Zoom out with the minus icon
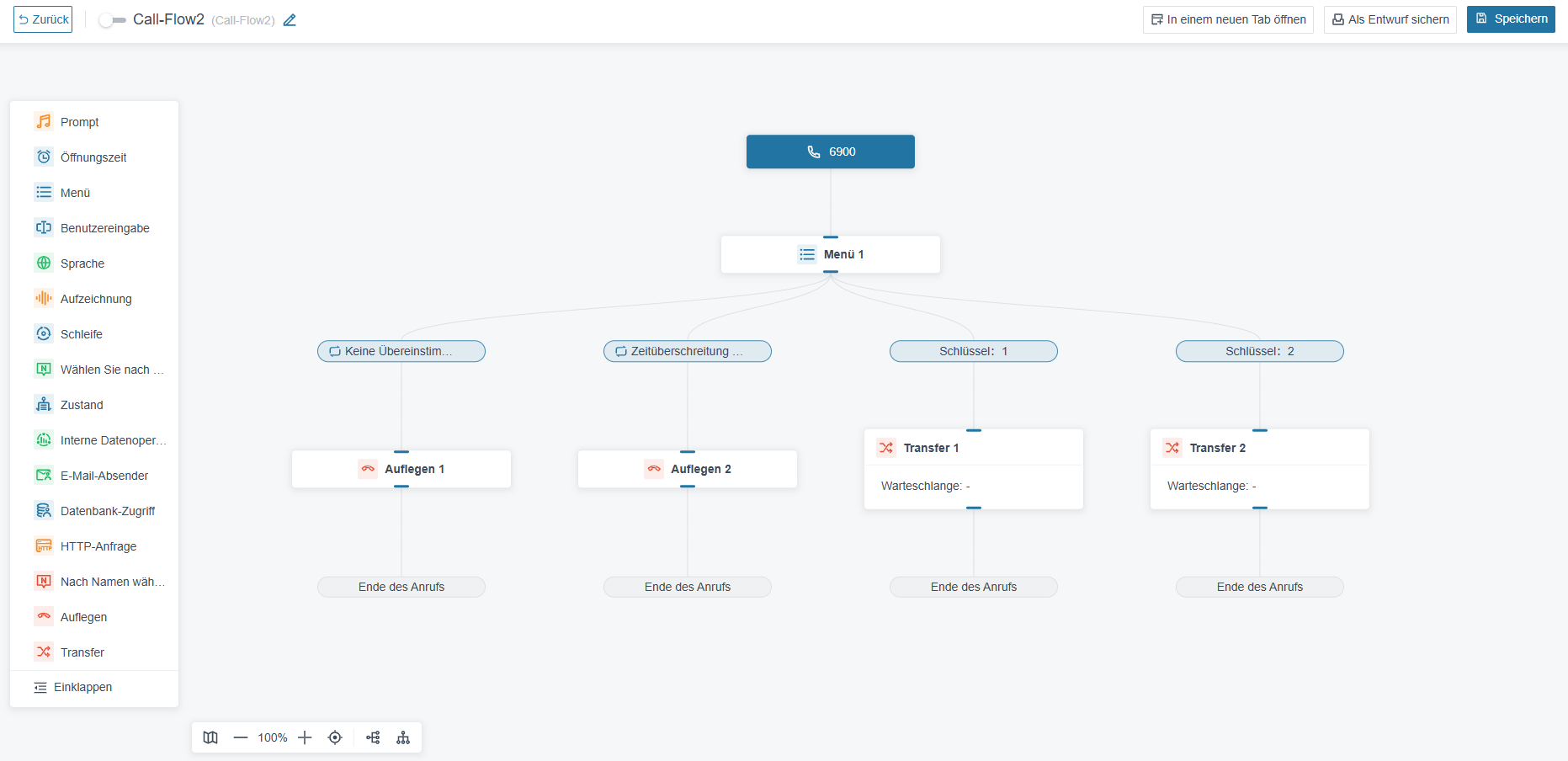Viewport: 1568px width, 761px height. click(241, 737)
